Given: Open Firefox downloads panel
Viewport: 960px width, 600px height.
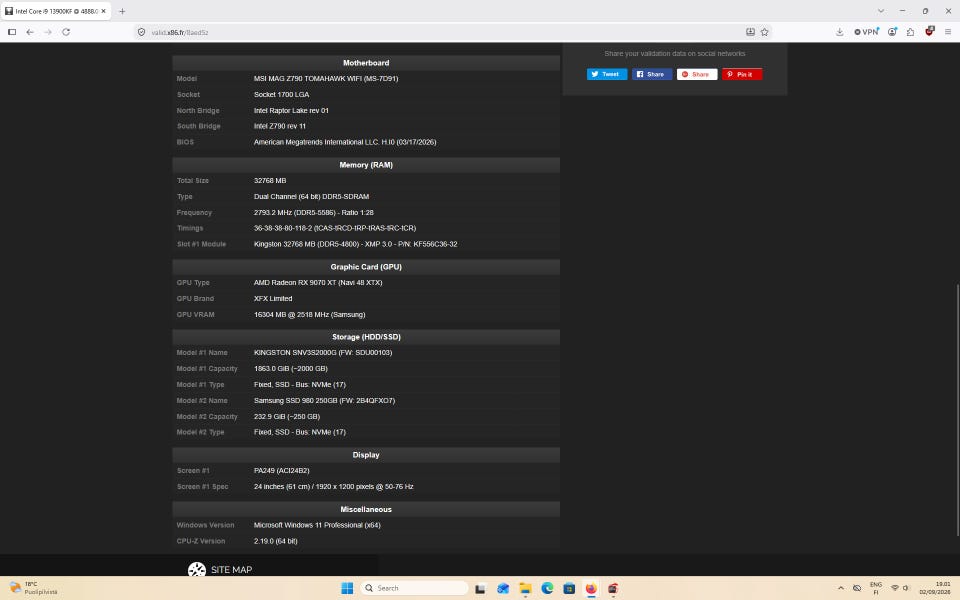Looking at the screenshot, I should pyautogui.click(x=839, y=32).
